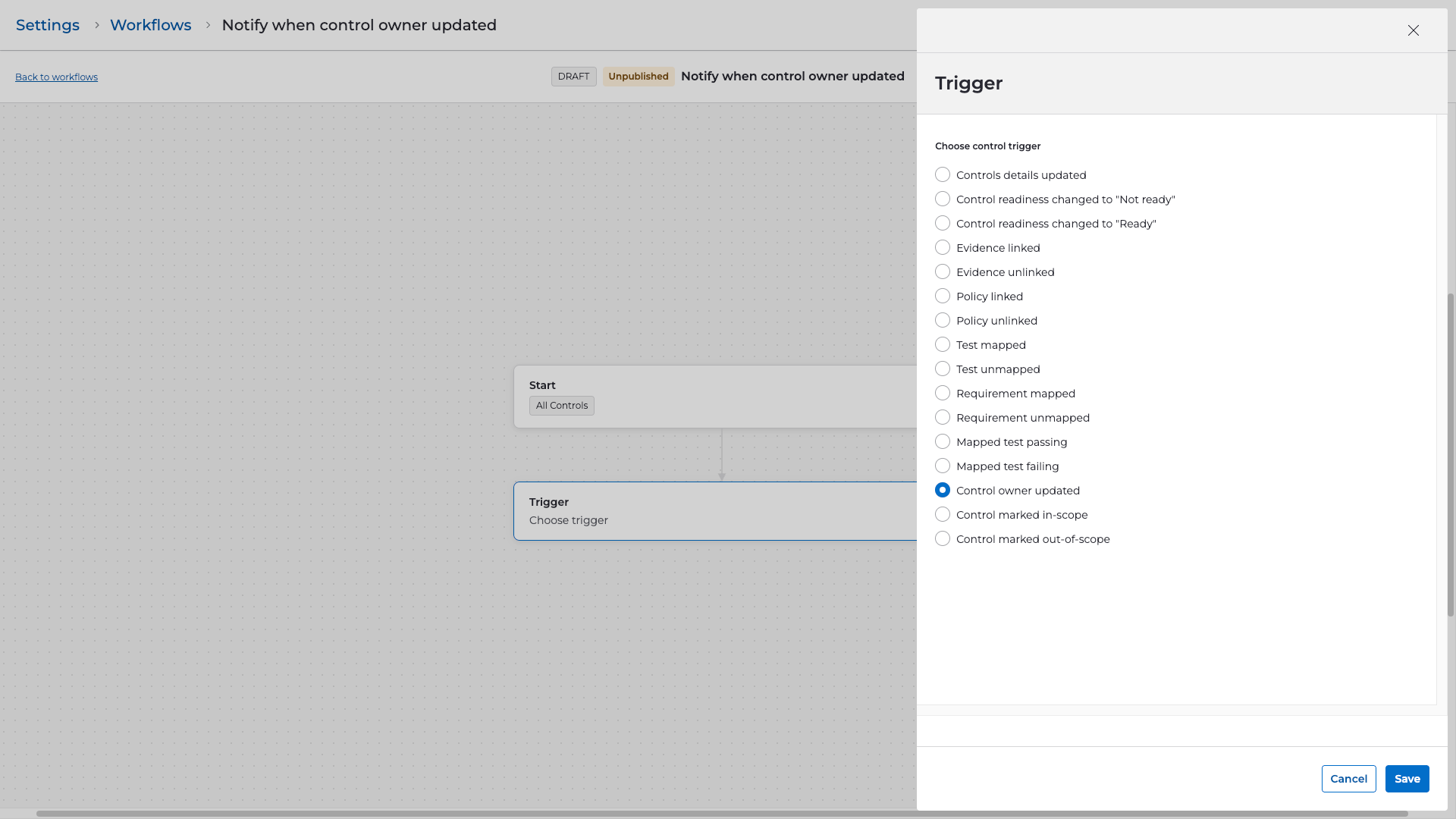Click the horizontal scrollbar at bottom
The image size is (1456, 819).
point(720,814)
